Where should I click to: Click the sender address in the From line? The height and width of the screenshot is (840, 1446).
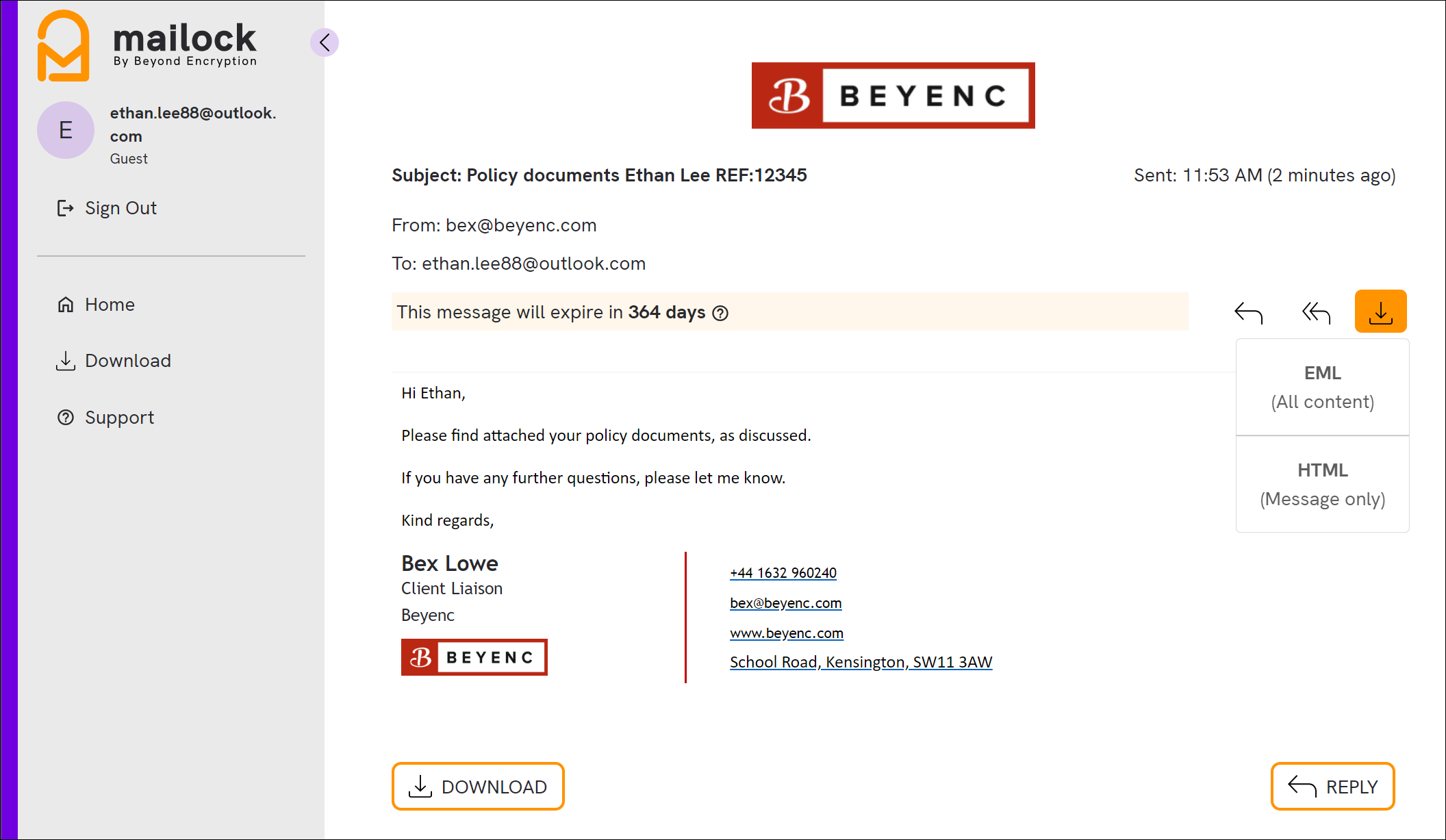pos(521,225)
